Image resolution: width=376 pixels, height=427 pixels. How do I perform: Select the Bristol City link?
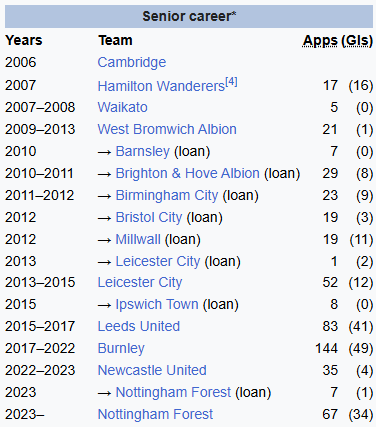point(149,217)
